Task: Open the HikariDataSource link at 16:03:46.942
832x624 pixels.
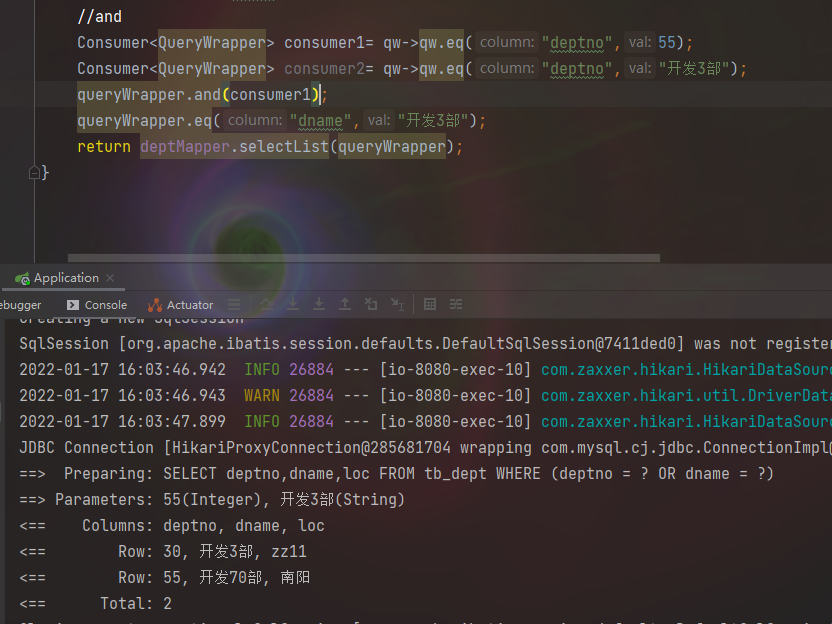Action: [x=686, y=369]
